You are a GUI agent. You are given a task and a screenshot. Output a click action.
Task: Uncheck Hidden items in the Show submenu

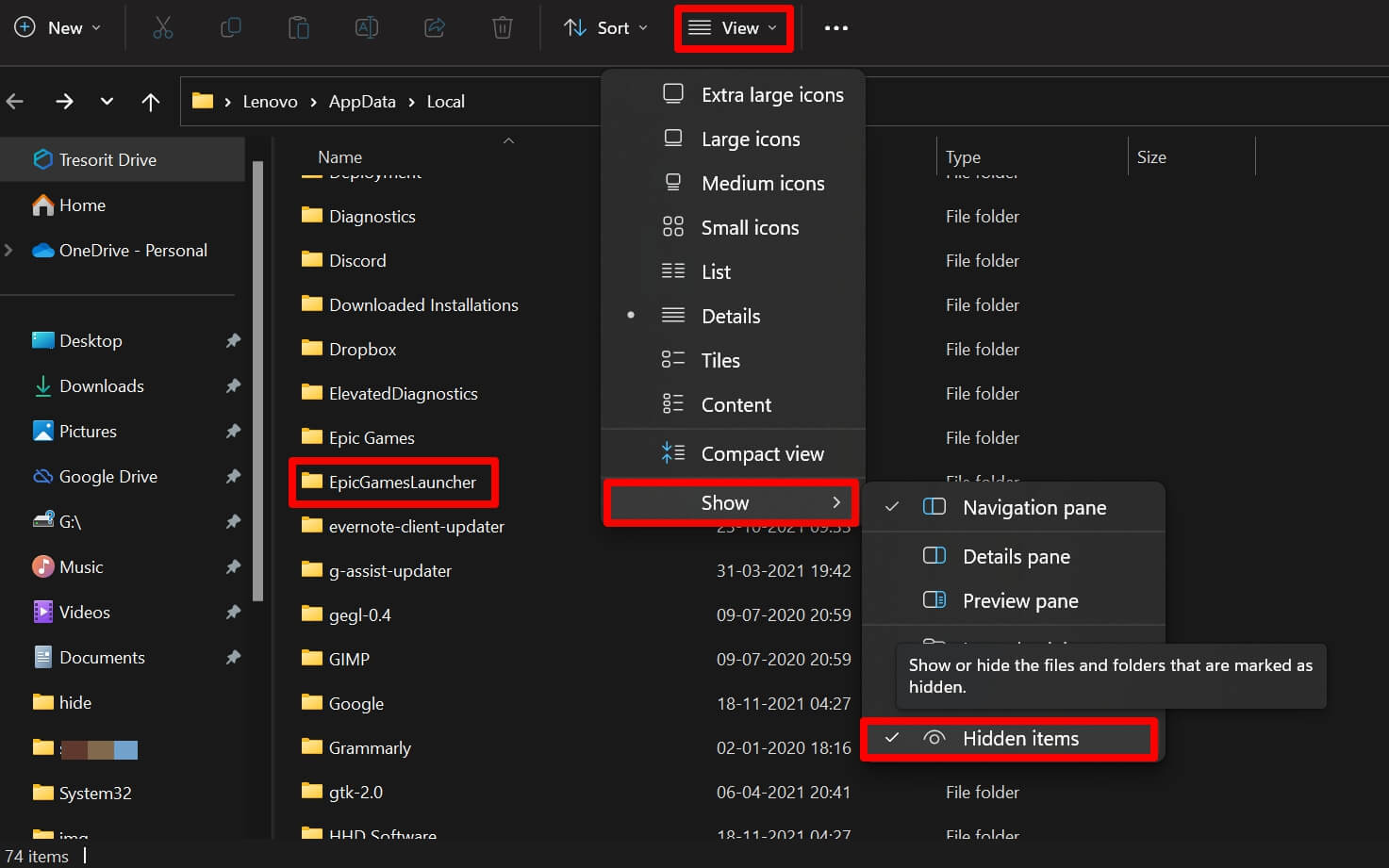(1019, 739)
